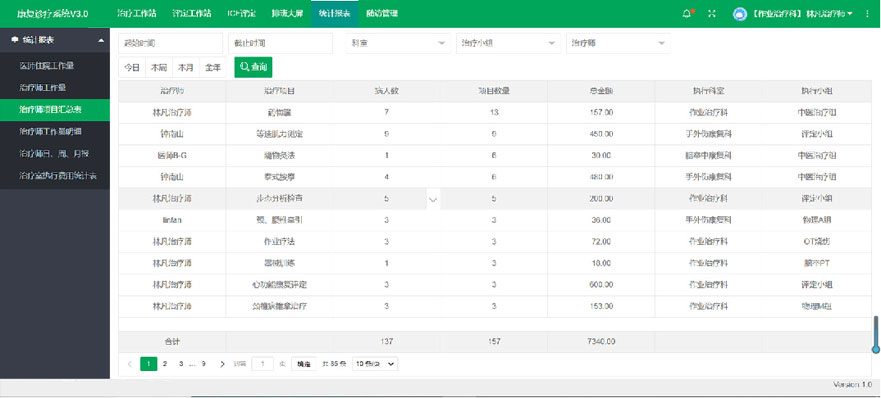Click the start time input field
Screen dimensions: 881x398
point(171,43)
